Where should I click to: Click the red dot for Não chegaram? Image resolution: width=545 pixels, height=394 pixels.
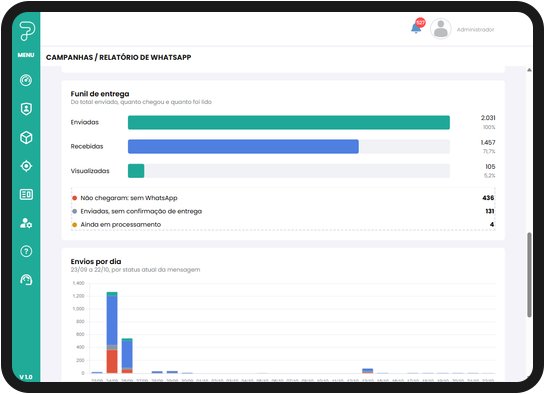click(x=74, y=198)
